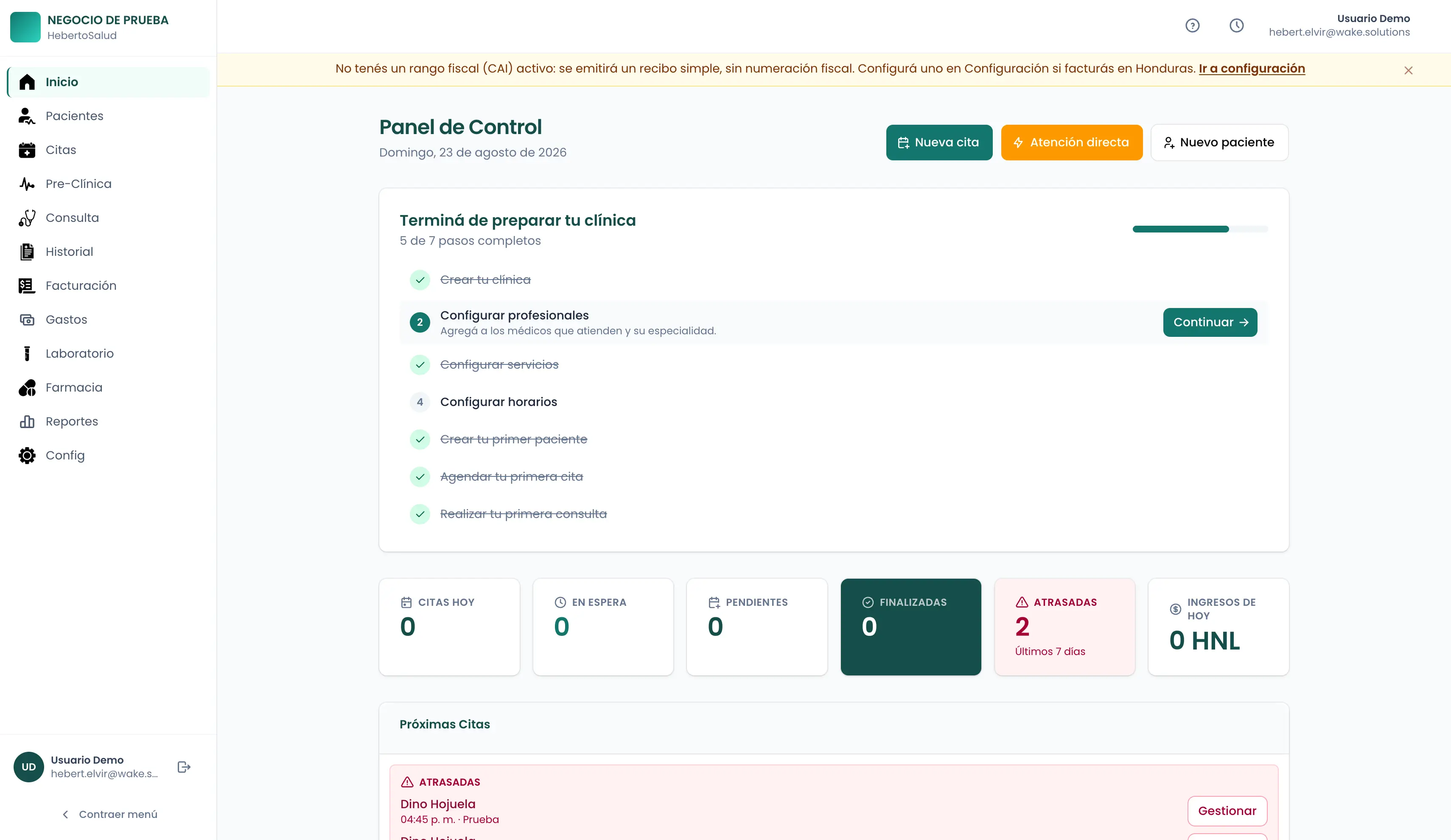This screenshot has width=1451, height=840.
Task: Click the Consulta stethoscope icon
Action: 27,218
